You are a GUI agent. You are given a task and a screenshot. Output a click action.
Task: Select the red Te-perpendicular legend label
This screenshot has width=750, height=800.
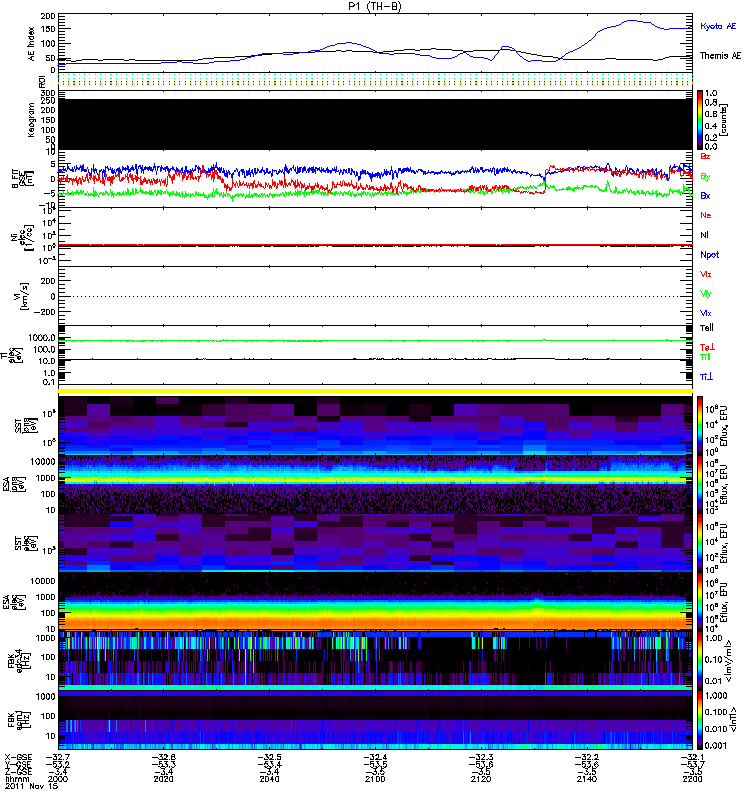(x=707, y=347)
